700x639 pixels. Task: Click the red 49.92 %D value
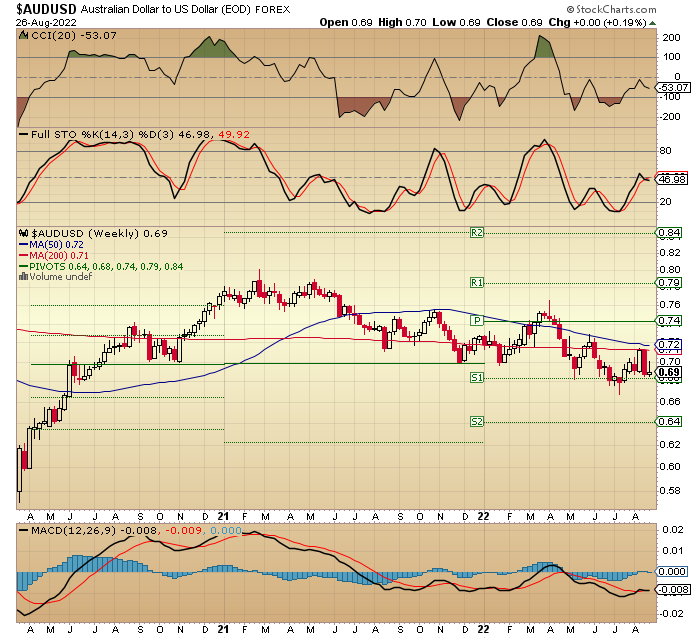click(233, 134)
